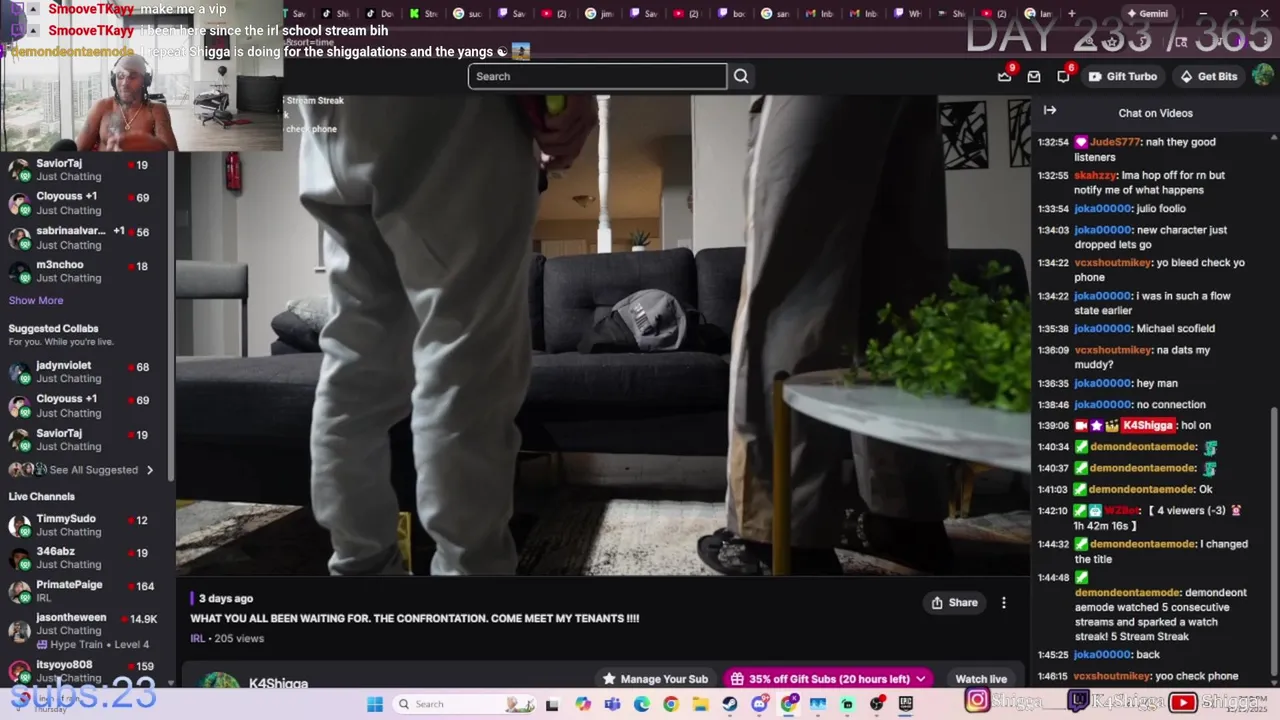Open TimmySudo live channel

(85, 525)
